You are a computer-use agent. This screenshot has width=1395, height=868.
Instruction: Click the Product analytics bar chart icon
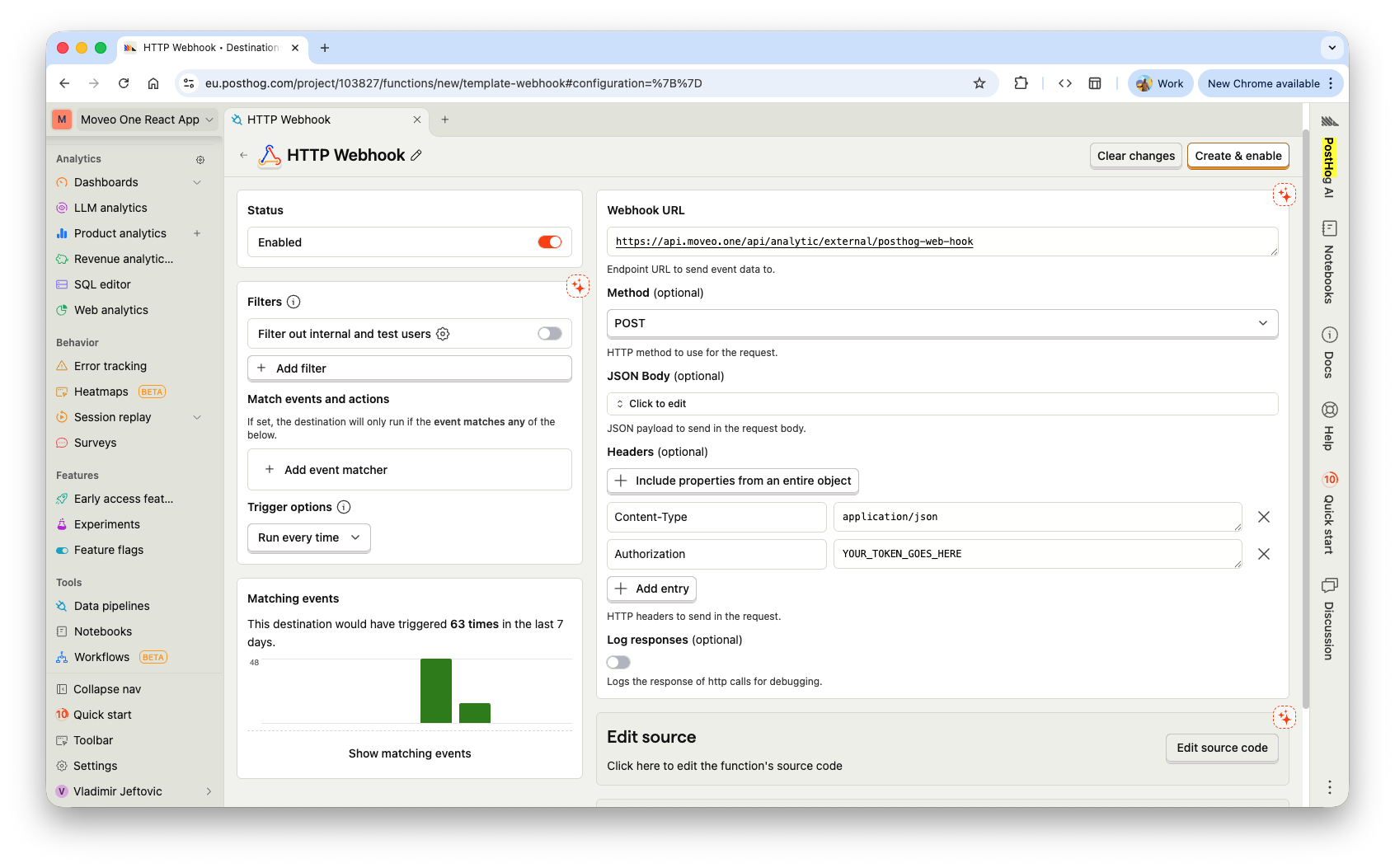(62, 233)
